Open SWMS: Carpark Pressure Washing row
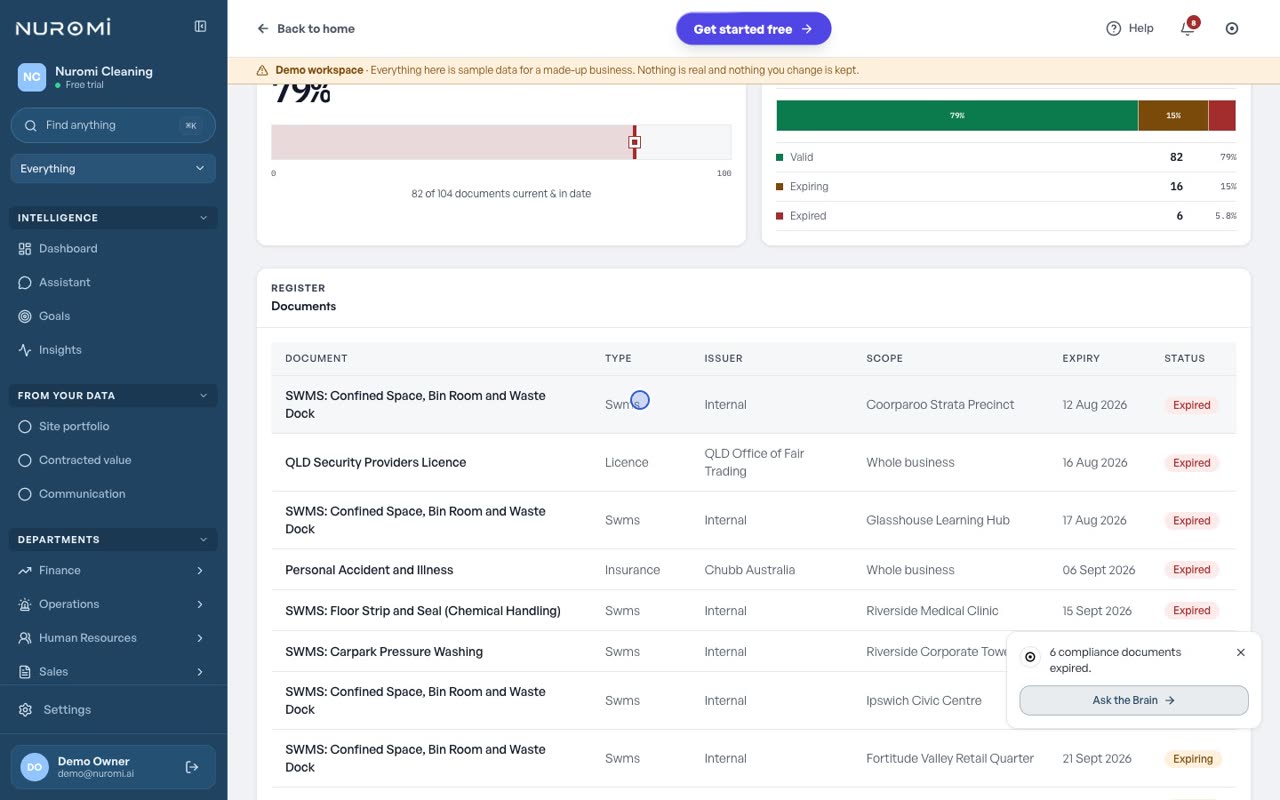1280x800 pixels. (753, 652)
